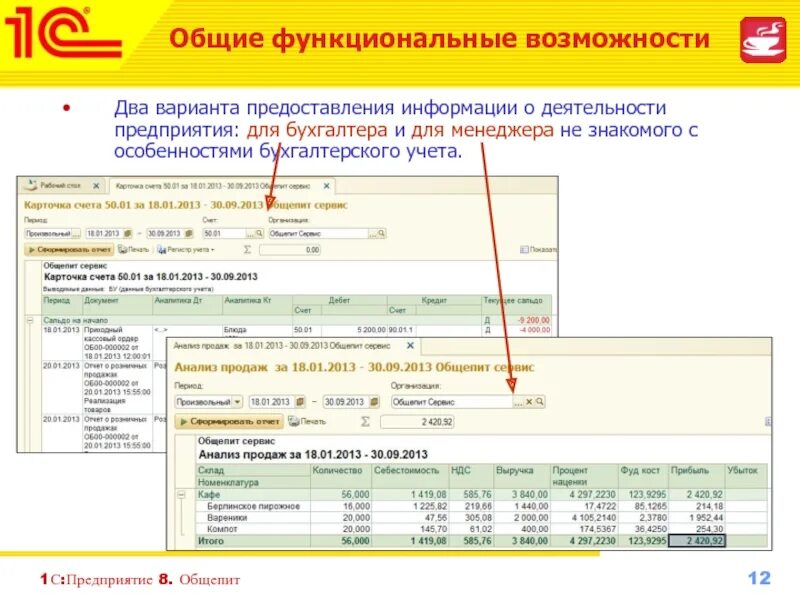The height and width of the screenshot is (600, 800).
Task: Click Аналитика Кт cell Блюда
Action: coord(235,330)
